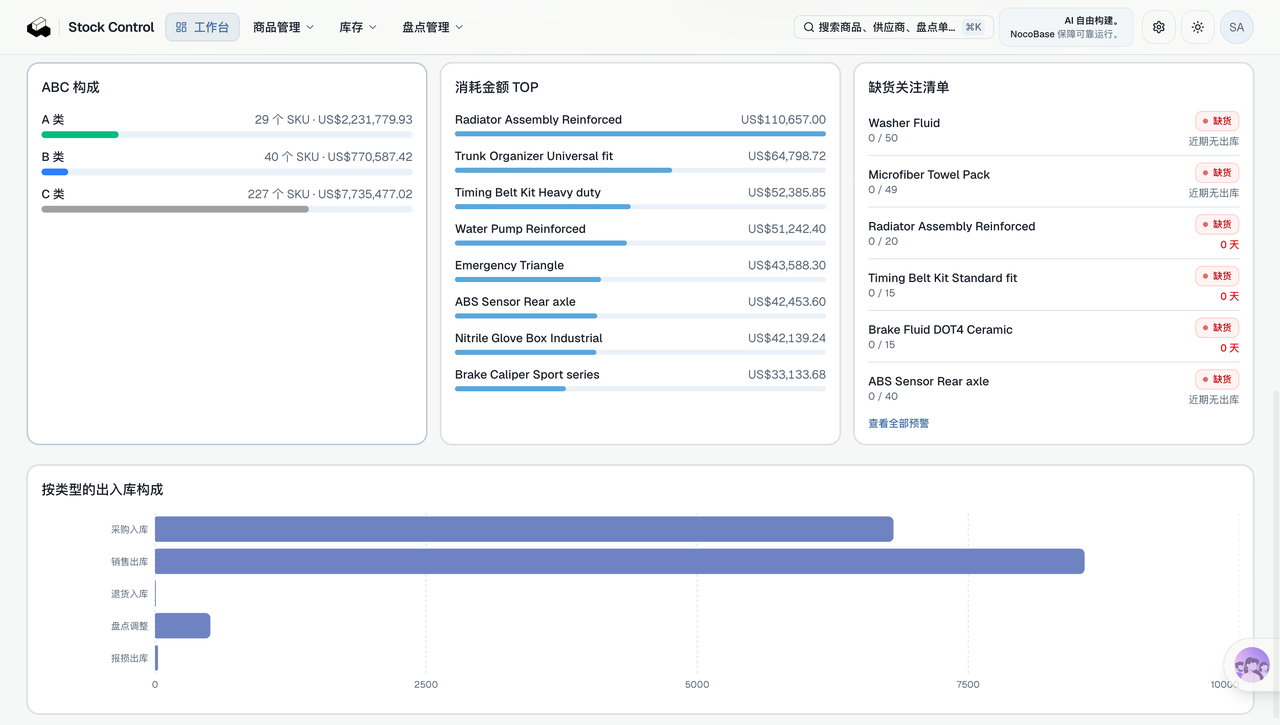Open the 工作台 workbench tab

202,27
